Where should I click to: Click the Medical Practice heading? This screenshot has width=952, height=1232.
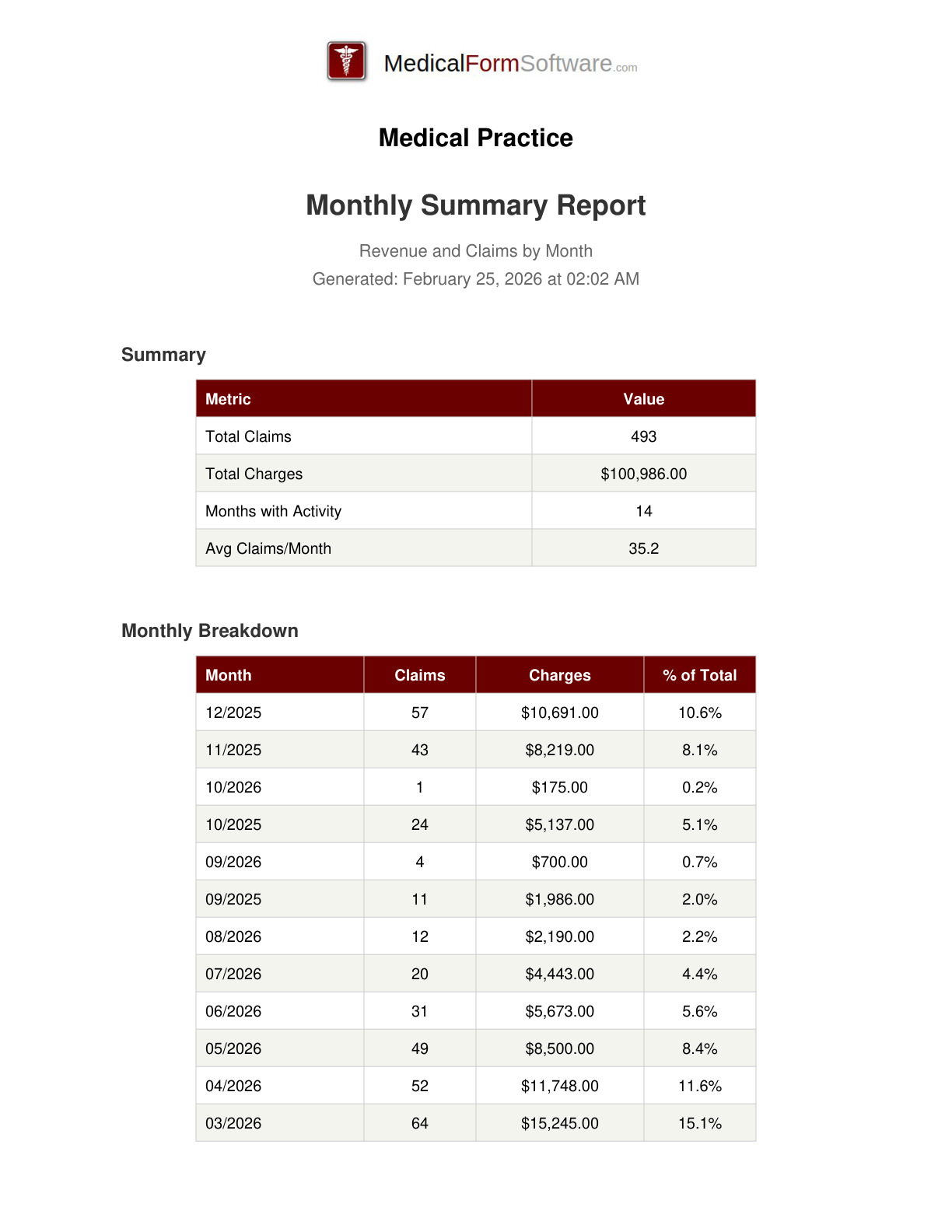click(x=475, y=138)
